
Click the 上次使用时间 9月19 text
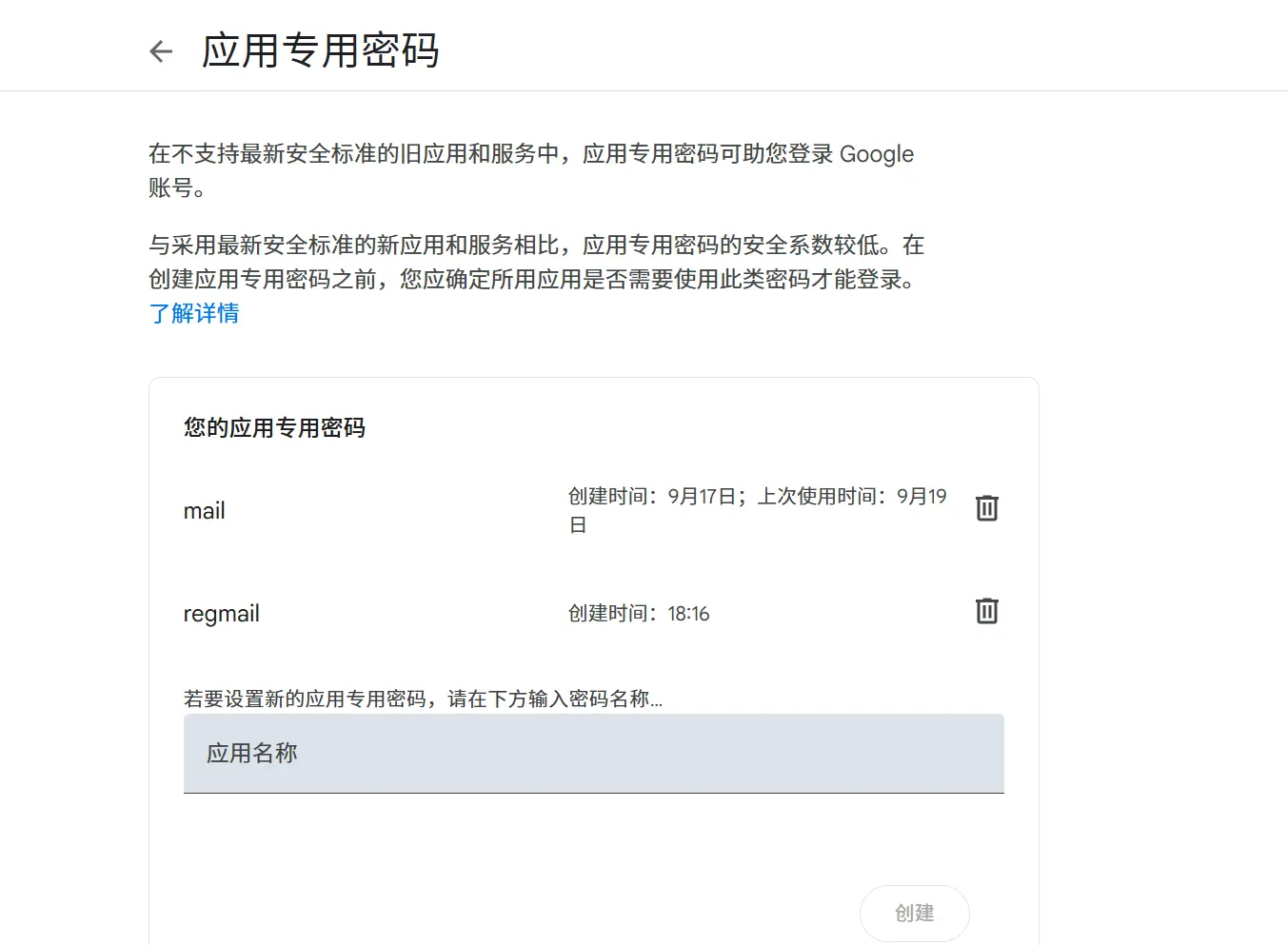point(851,497)
